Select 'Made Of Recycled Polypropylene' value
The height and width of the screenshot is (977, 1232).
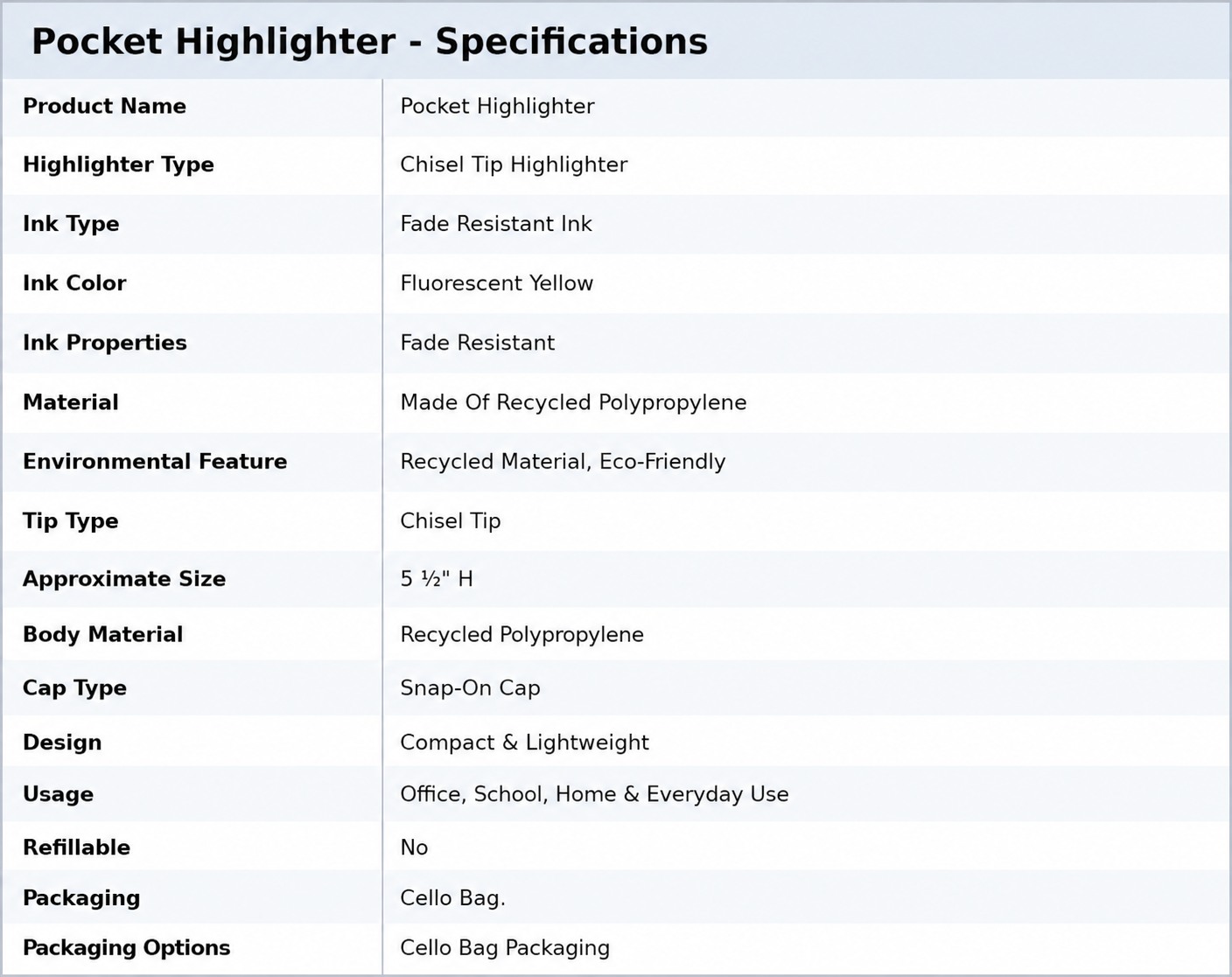tap(573, 403)
